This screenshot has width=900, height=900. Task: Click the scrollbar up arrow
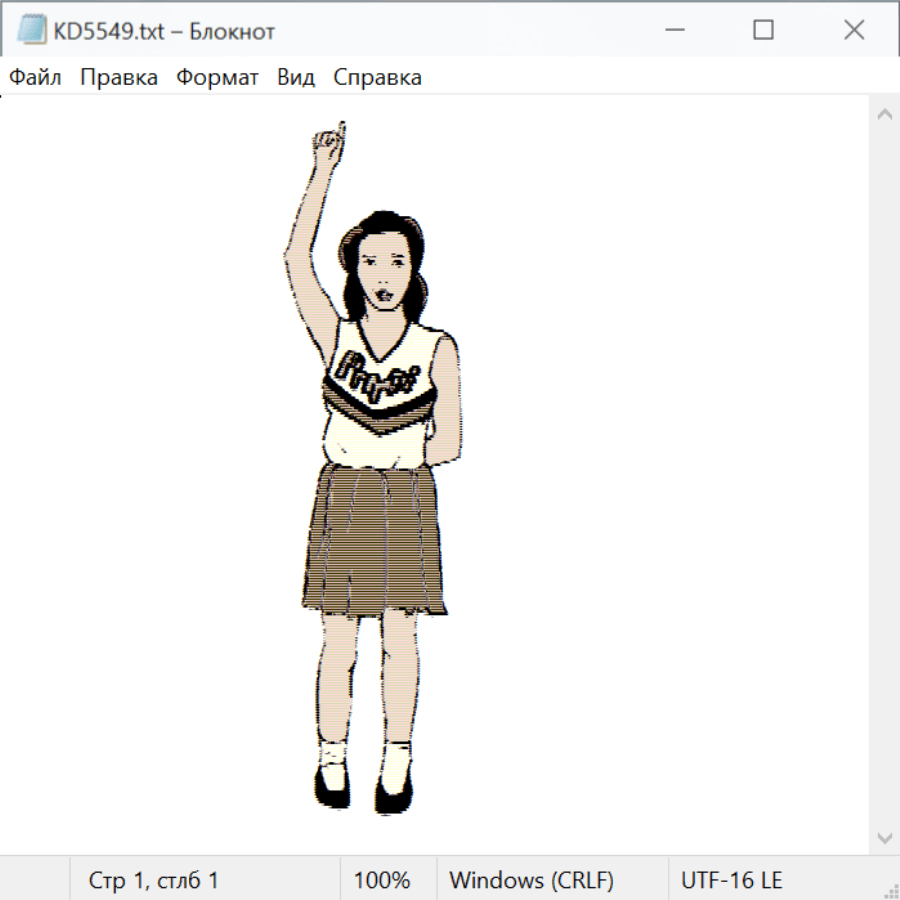tap(884, 114)
